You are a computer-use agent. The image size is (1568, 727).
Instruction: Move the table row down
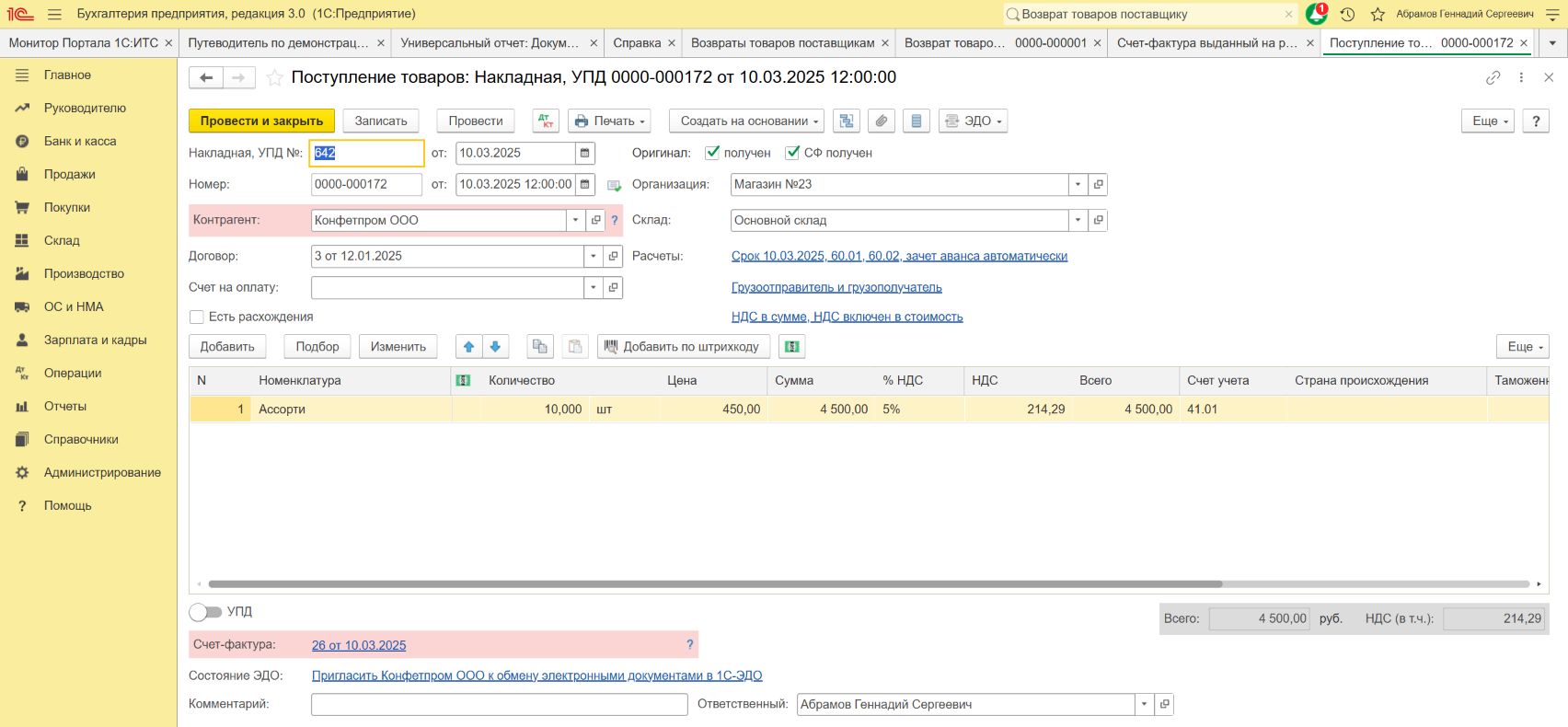495,347
